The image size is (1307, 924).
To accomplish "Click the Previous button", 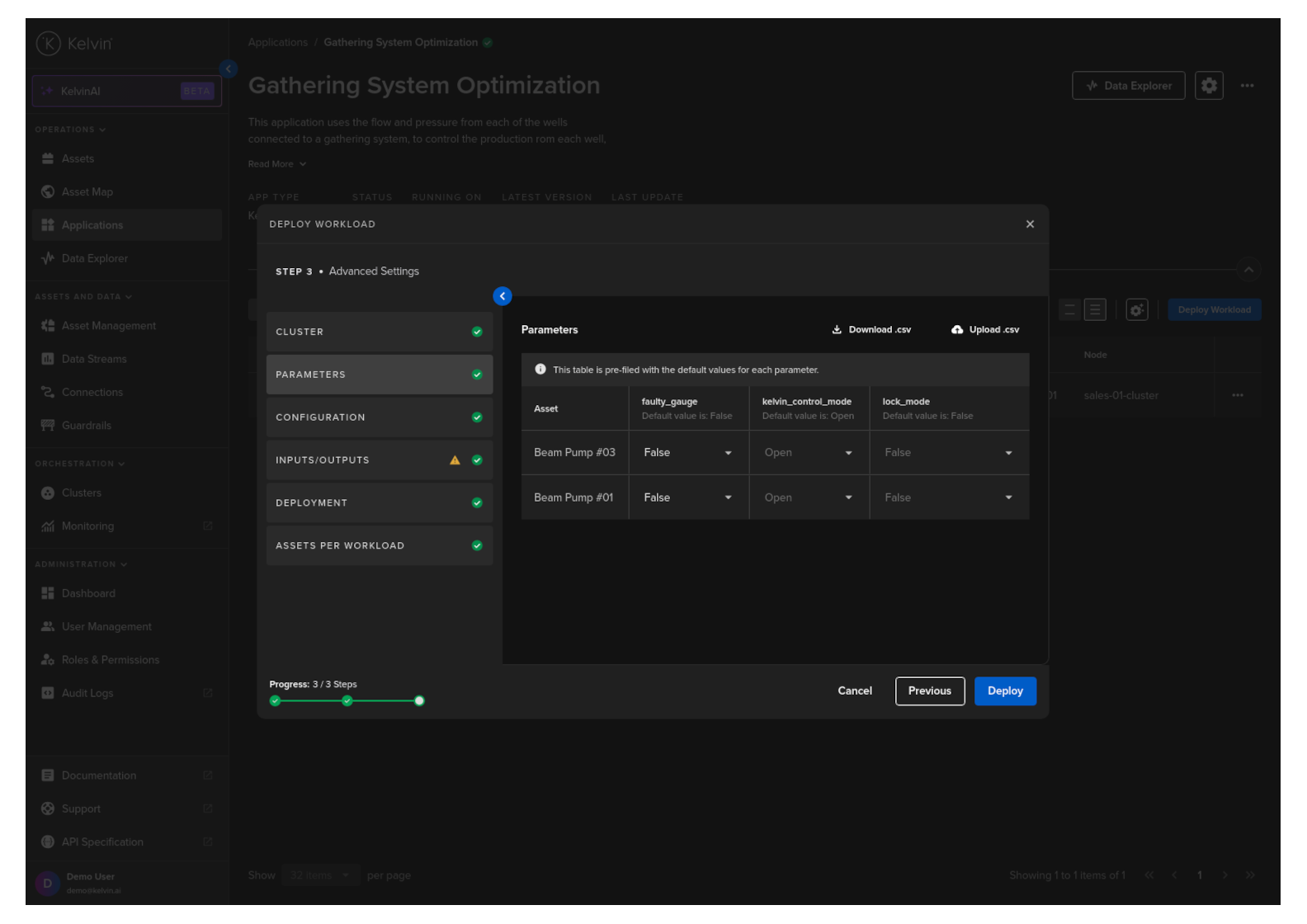I will point(929,691).
